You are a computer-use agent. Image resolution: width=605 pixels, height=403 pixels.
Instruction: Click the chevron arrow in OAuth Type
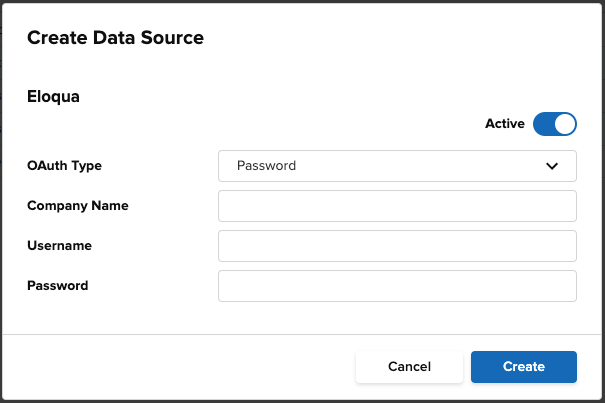[552, 166]
